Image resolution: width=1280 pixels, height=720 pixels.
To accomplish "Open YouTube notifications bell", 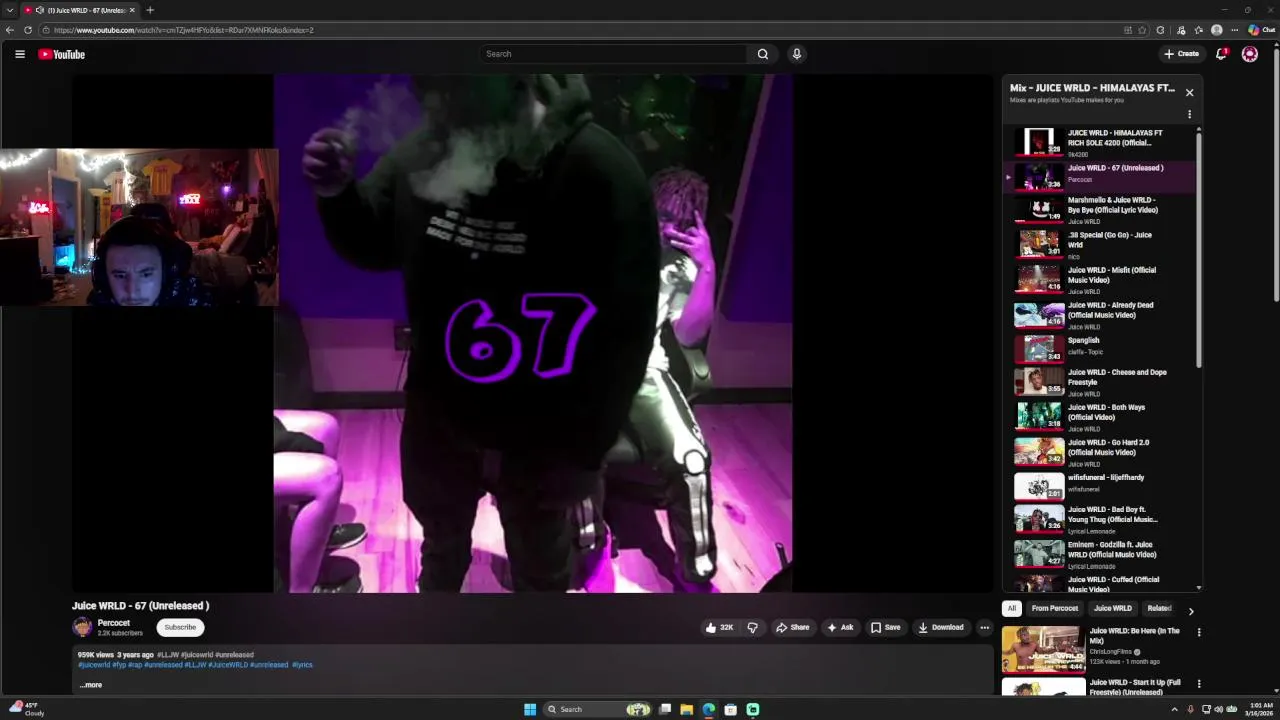I will click(x=1221, y=54).
